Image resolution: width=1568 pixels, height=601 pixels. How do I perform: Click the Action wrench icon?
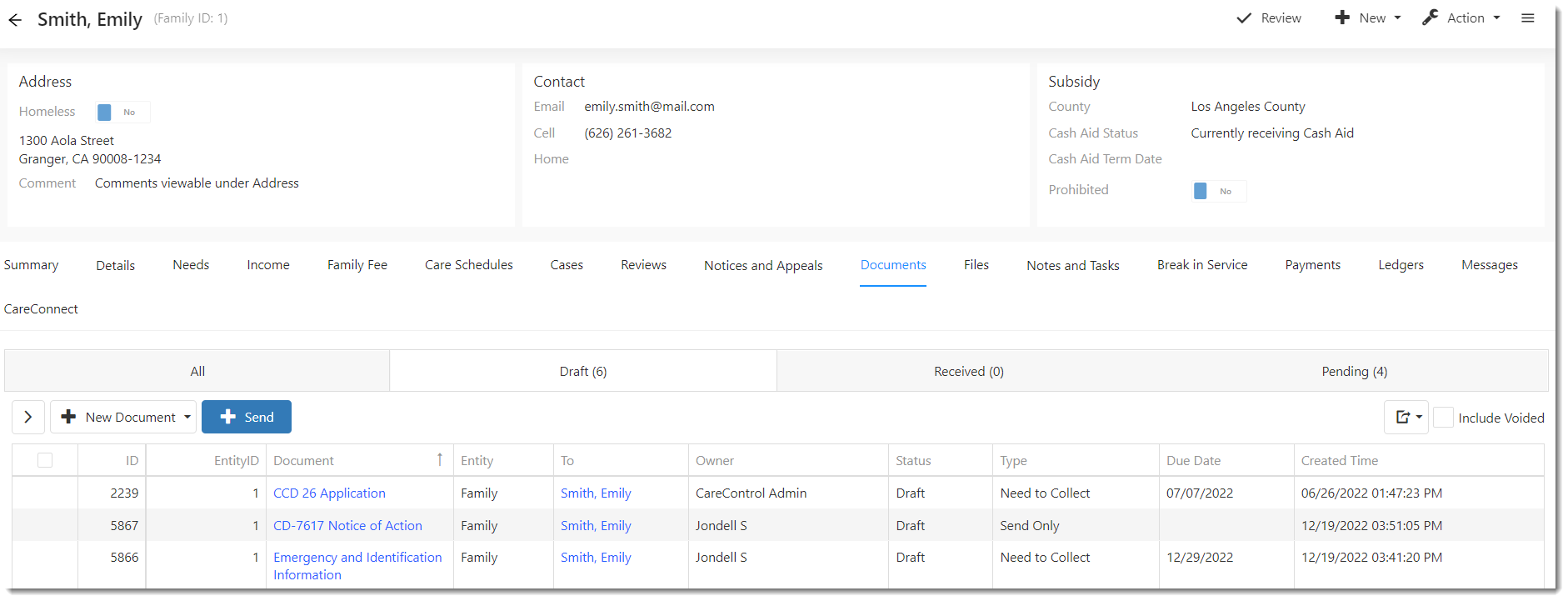click(x=1431, y=18)
